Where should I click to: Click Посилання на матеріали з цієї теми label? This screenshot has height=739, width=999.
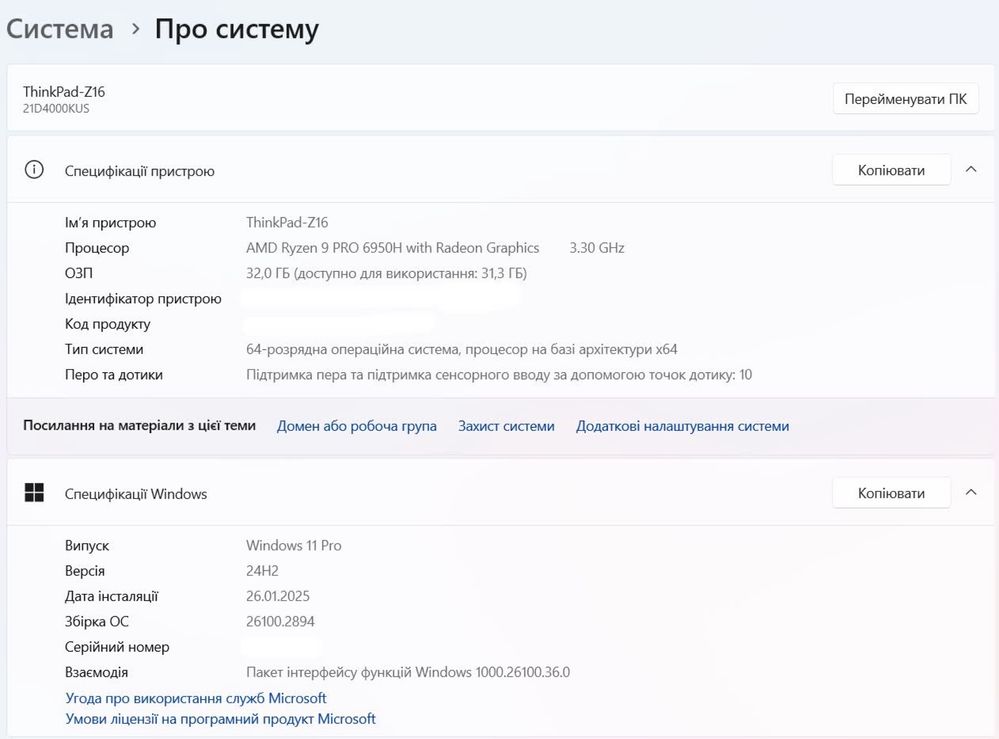point(140,425)
